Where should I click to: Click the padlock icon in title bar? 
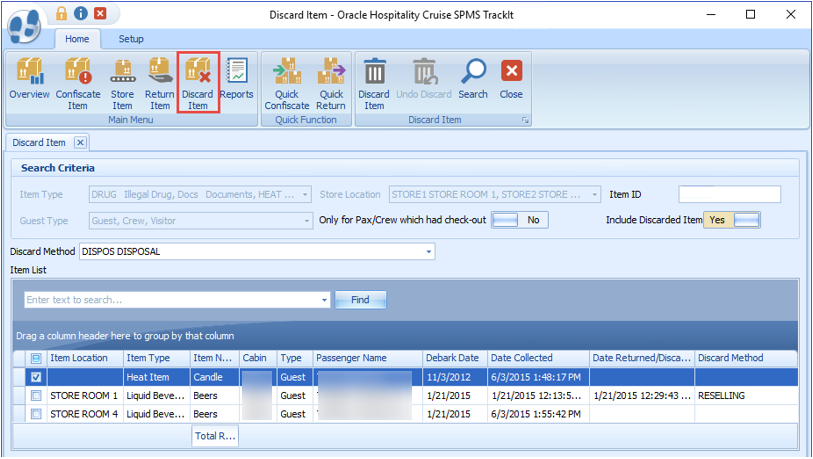pos(61,13)
